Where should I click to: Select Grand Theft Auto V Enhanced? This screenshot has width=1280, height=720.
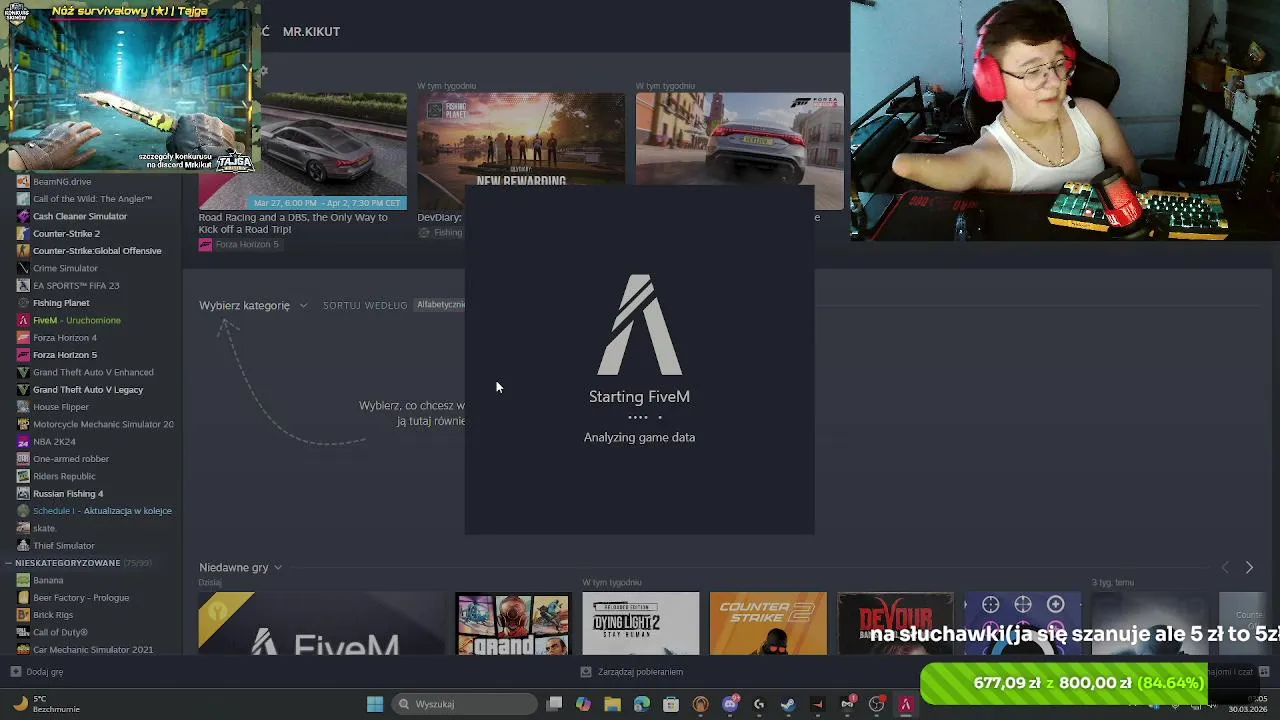pos(92,372)
